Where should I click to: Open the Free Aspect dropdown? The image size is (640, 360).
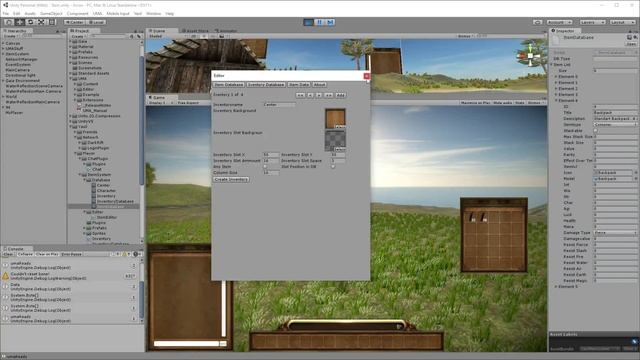[188, 103]
